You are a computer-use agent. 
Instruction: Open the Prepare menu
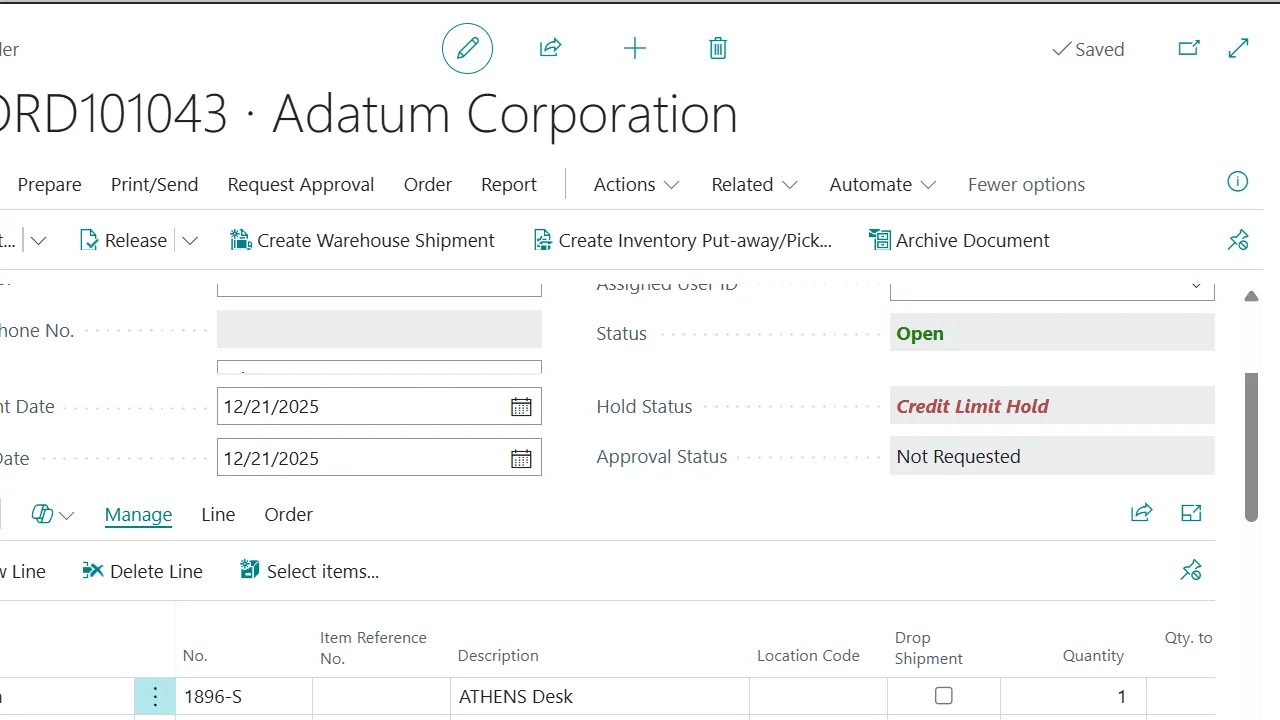tap(50, 185)
